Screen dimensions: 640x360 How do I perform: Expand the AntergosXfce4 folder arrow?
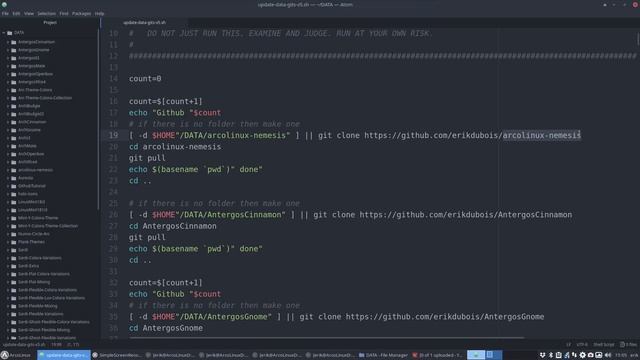point(8,82)
